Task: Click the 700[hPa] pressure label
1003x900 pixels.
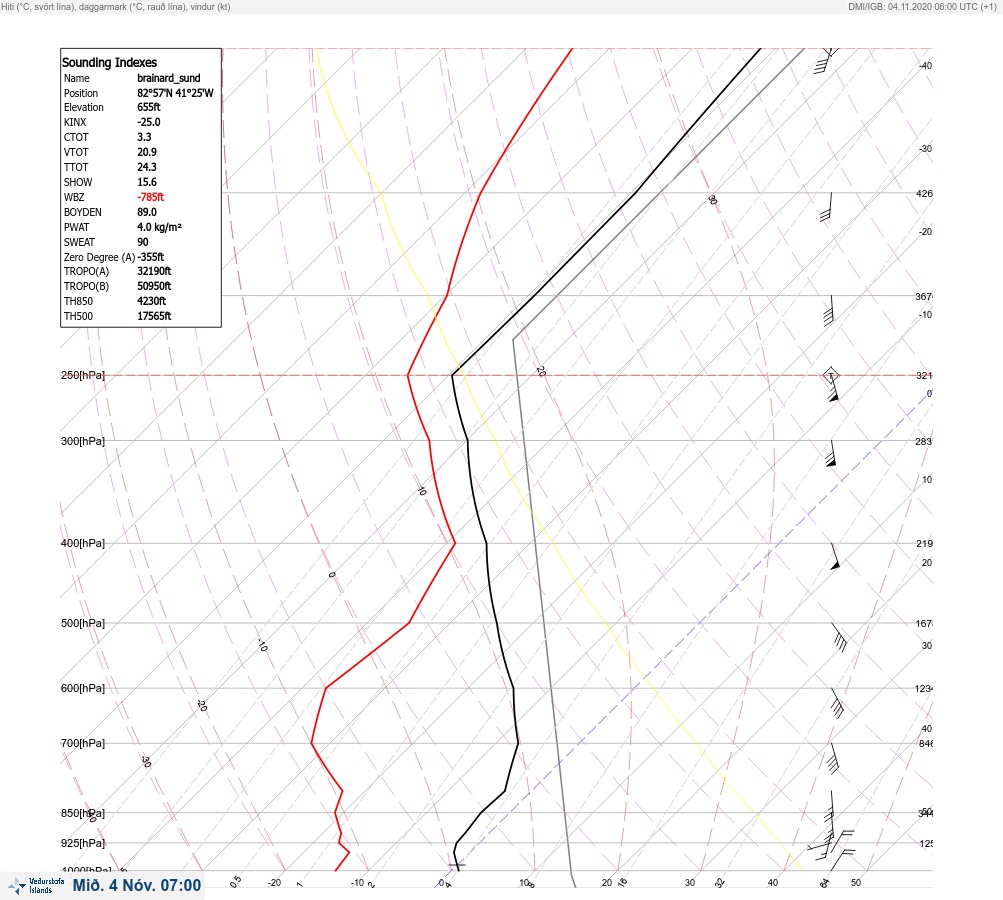Action: [x=83, y=743]
